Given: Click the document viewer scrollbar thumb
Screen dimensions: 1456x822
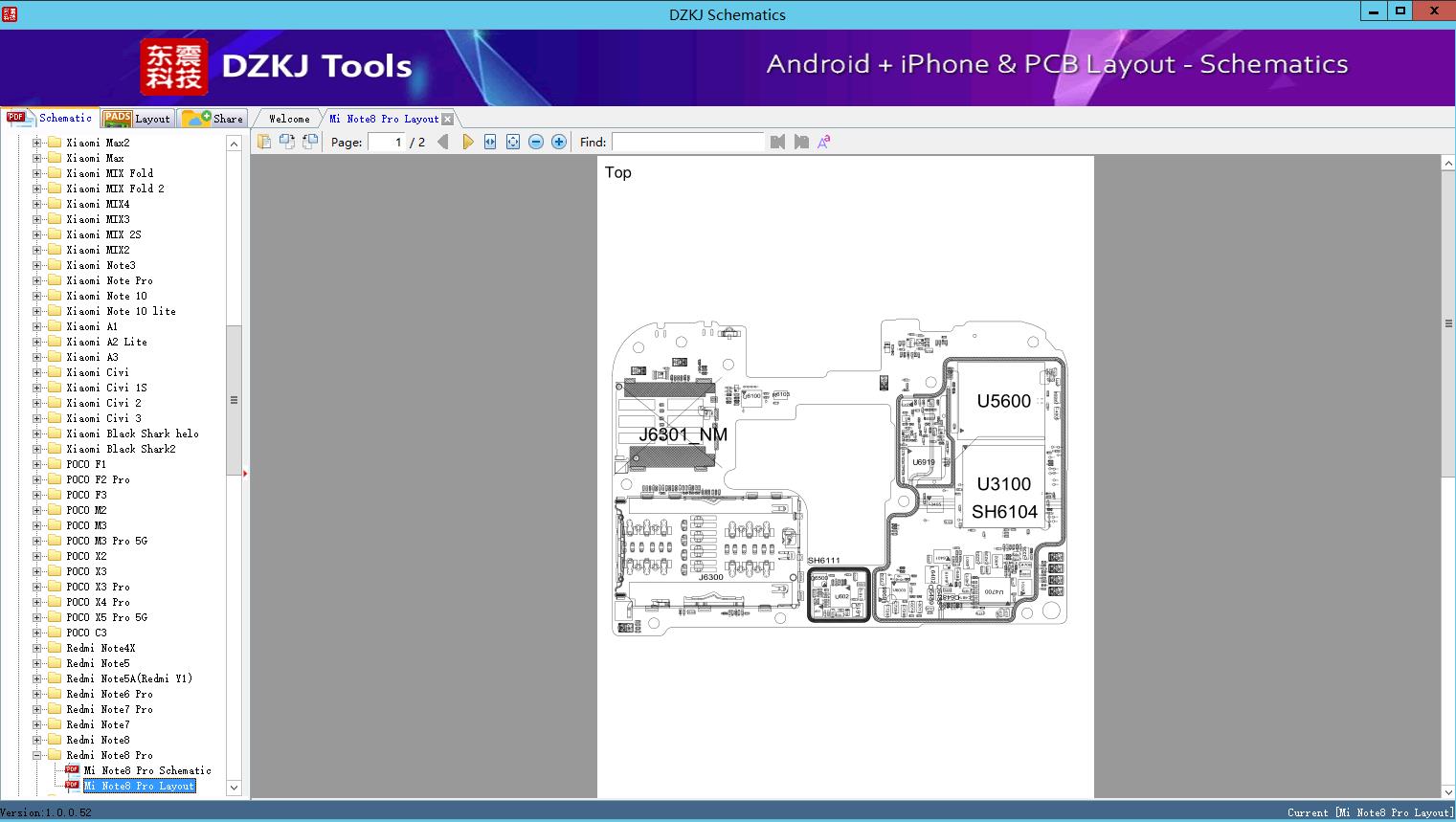Looking at the screenshot, I should click(1448, 323).
